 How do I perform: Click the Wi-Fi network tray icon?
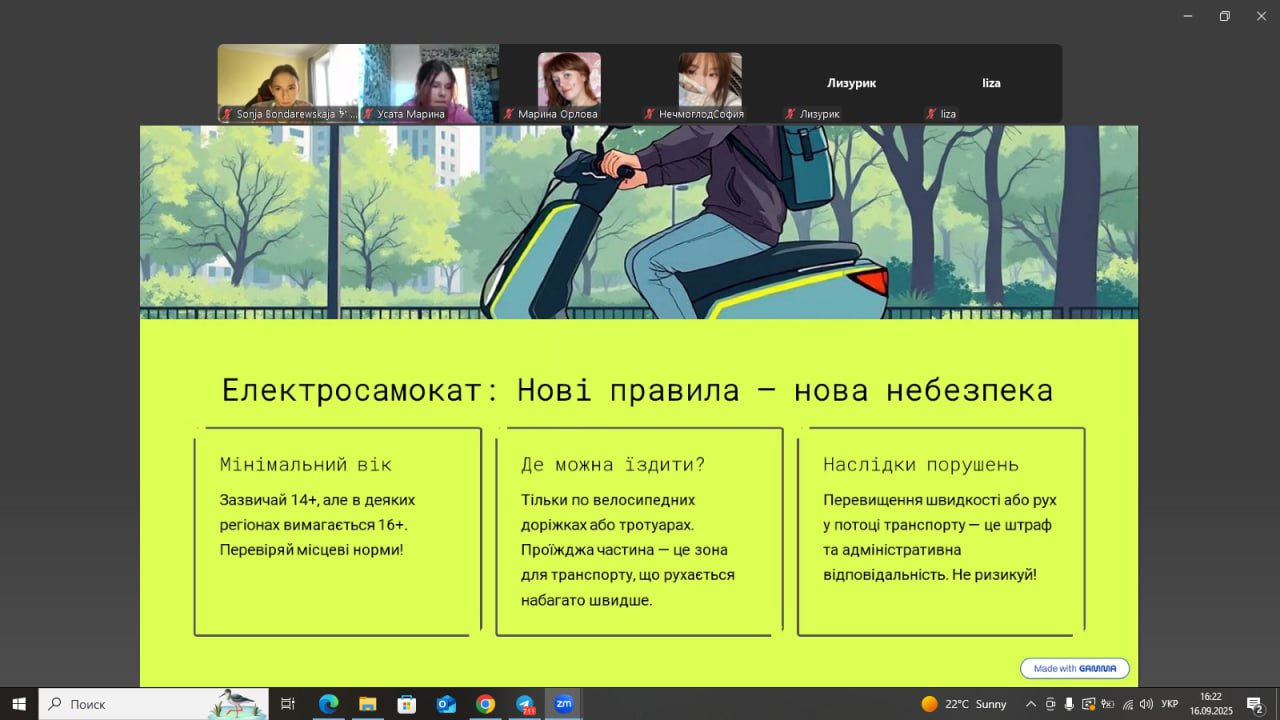click(x=1127, y=704)
